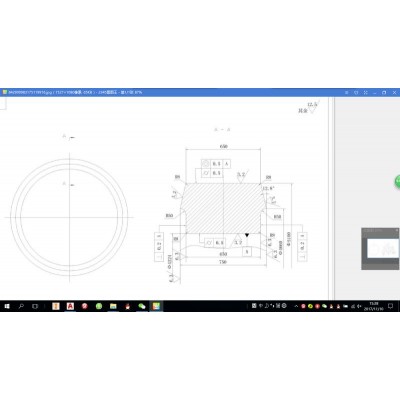Click the skin icon in the title bar
This screenshot has width=400, height=400.
pos(356,92)
